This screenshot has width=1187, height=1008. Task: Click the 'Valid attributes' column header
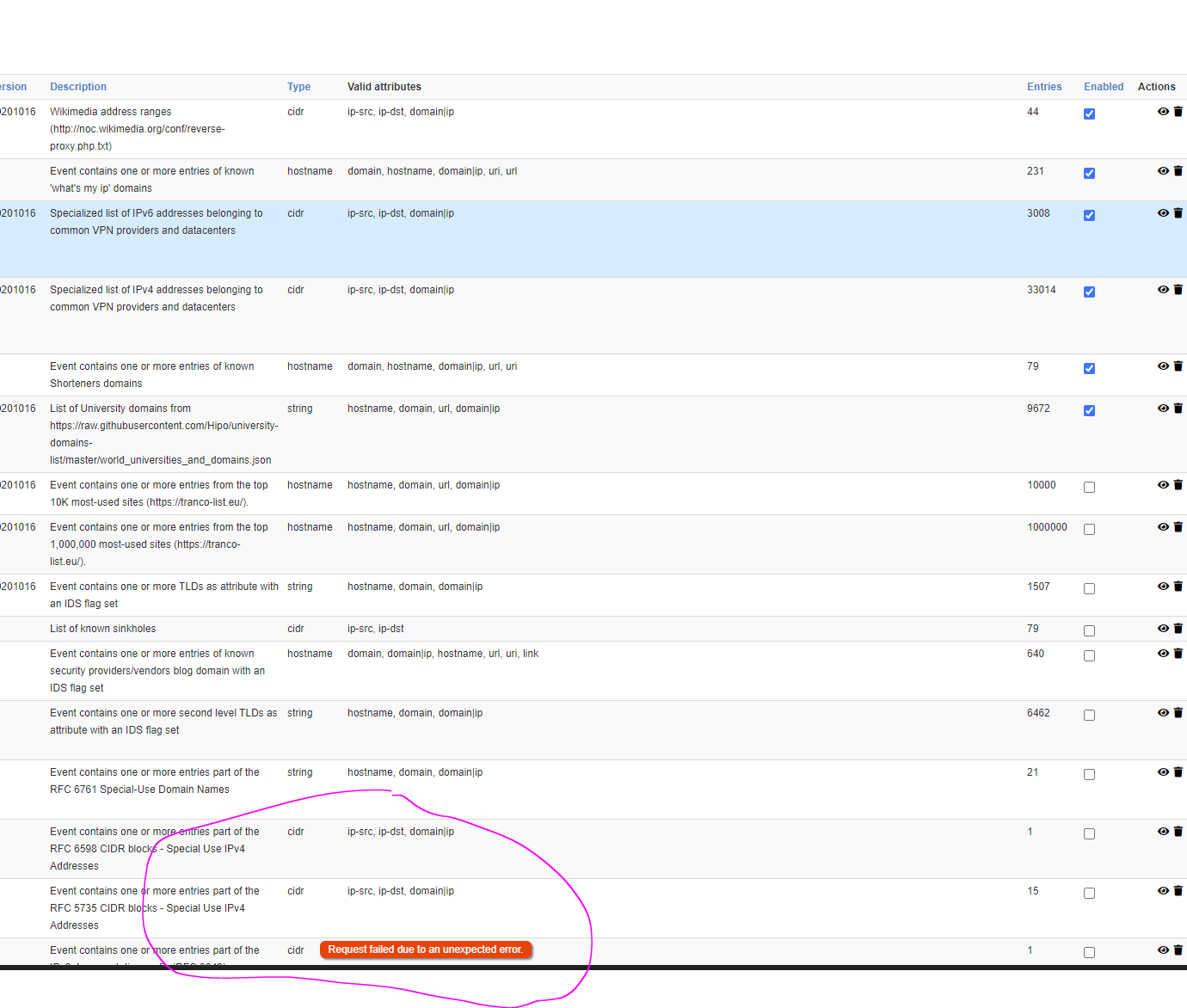click(x=384, y=87)
